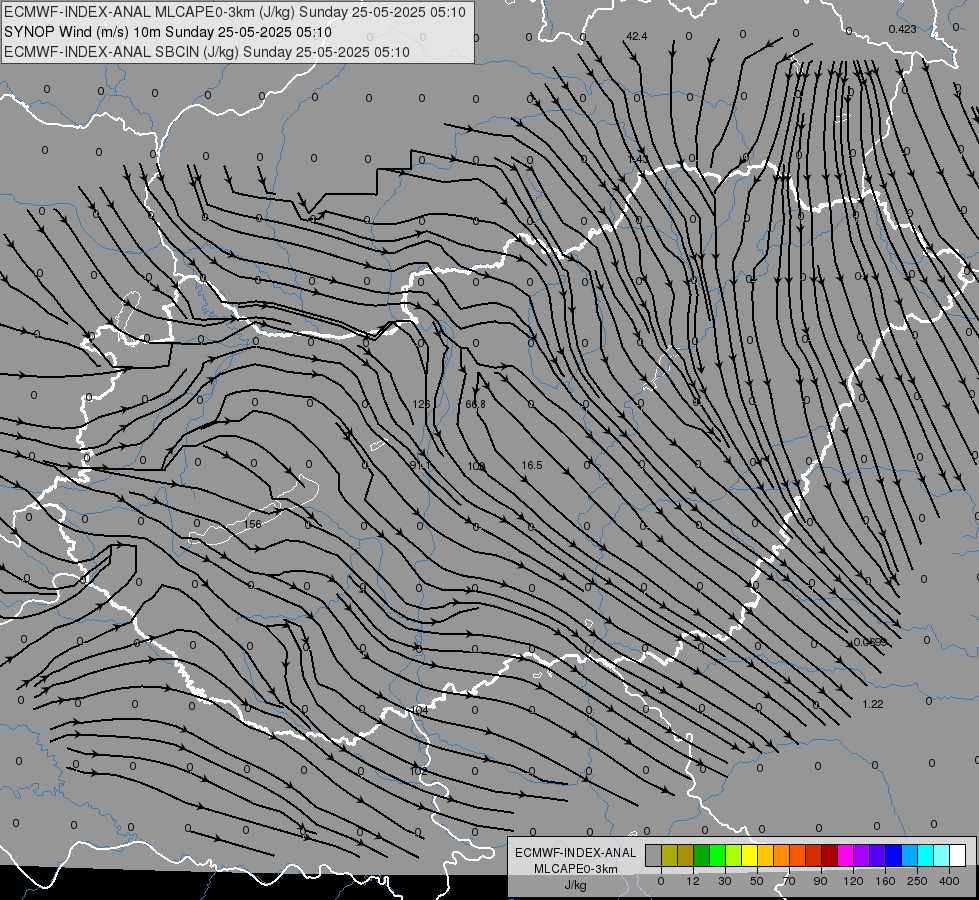Click the map value 0.0699

coord(870,642)
